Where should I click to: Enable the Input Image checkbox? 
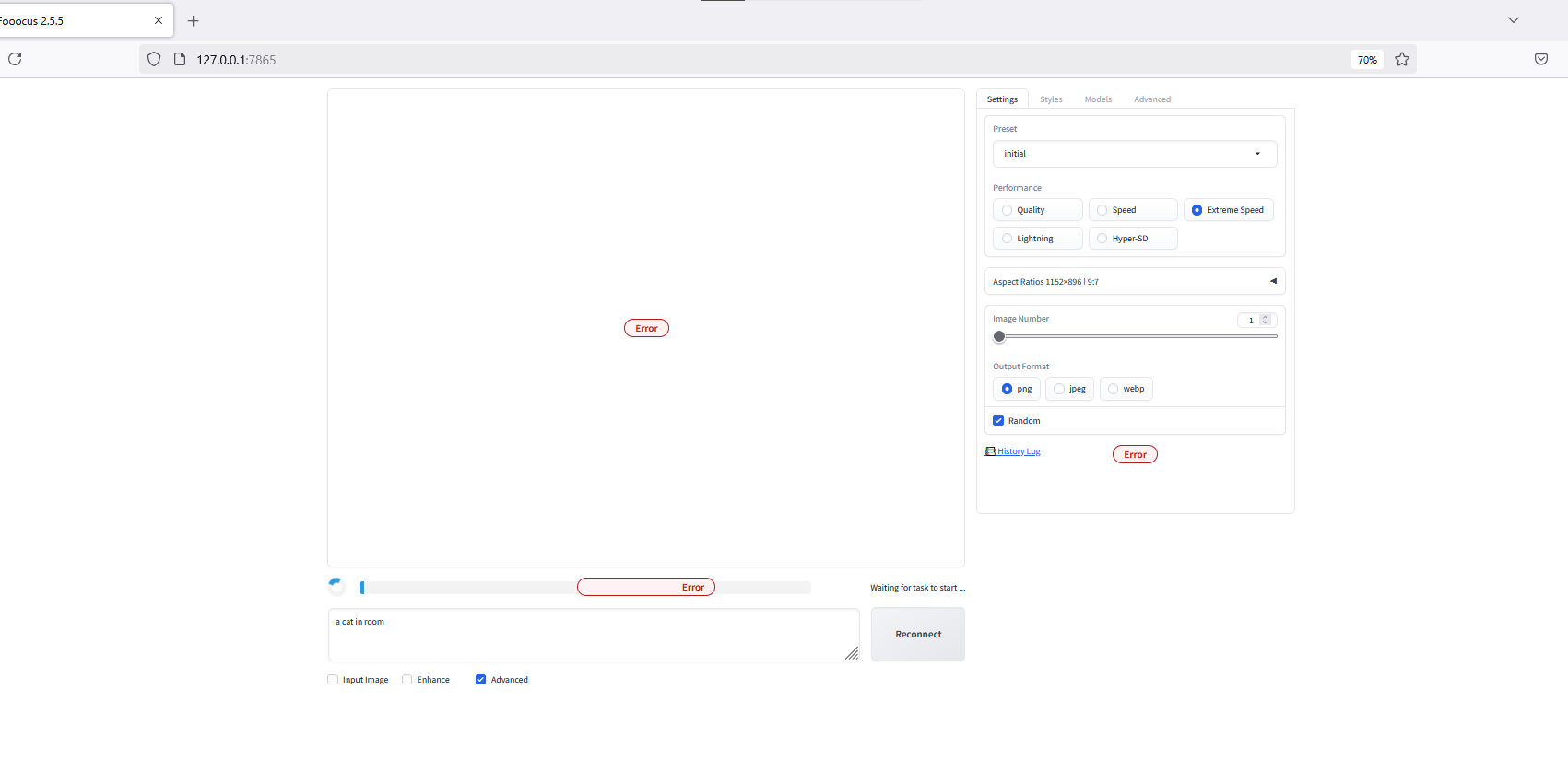pos(333,680)
